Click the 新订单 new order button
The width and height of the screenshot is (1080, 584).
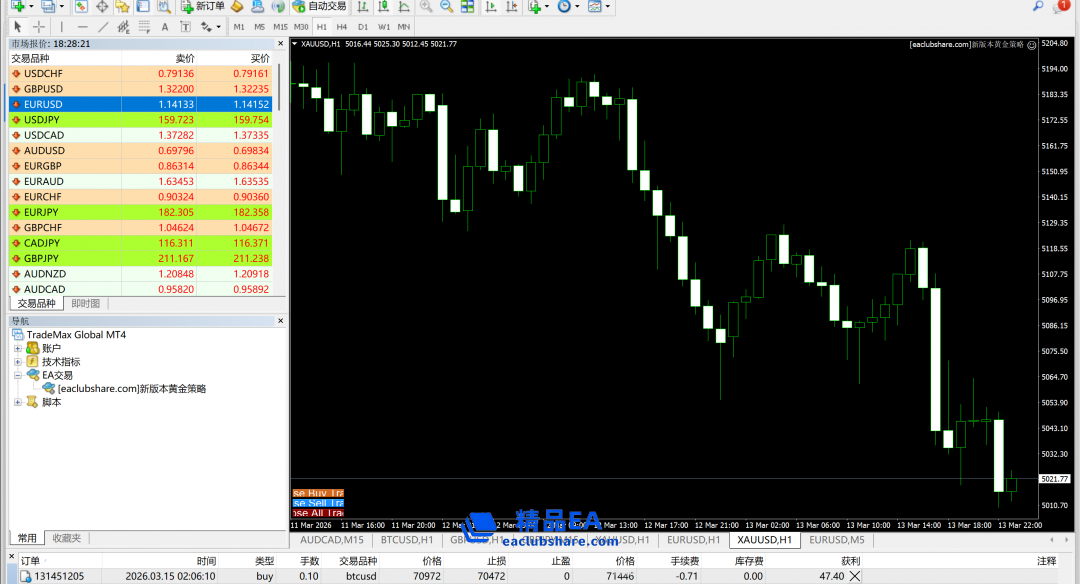tap(202, 7)
